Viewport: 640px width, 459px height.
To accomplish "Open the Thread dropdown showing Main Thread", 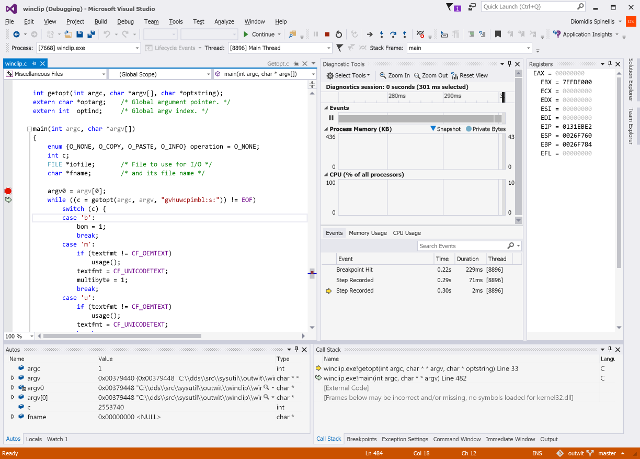I will click(x=280, y=48).
